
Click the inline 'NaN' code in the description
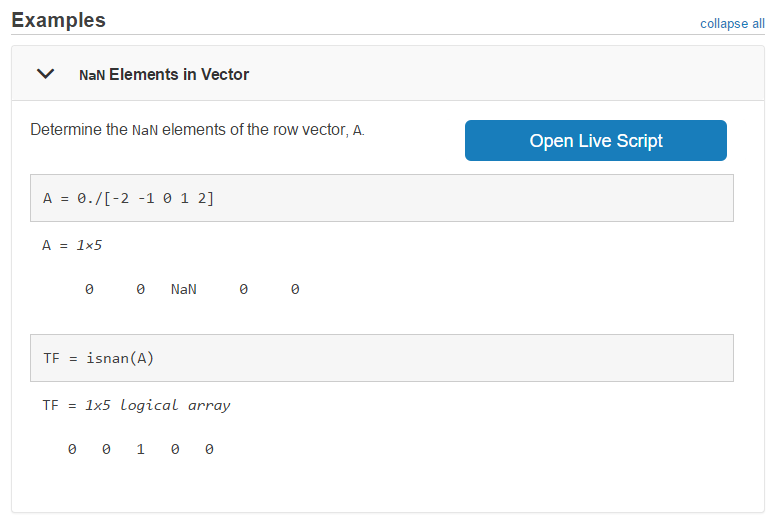pos(145,130)
